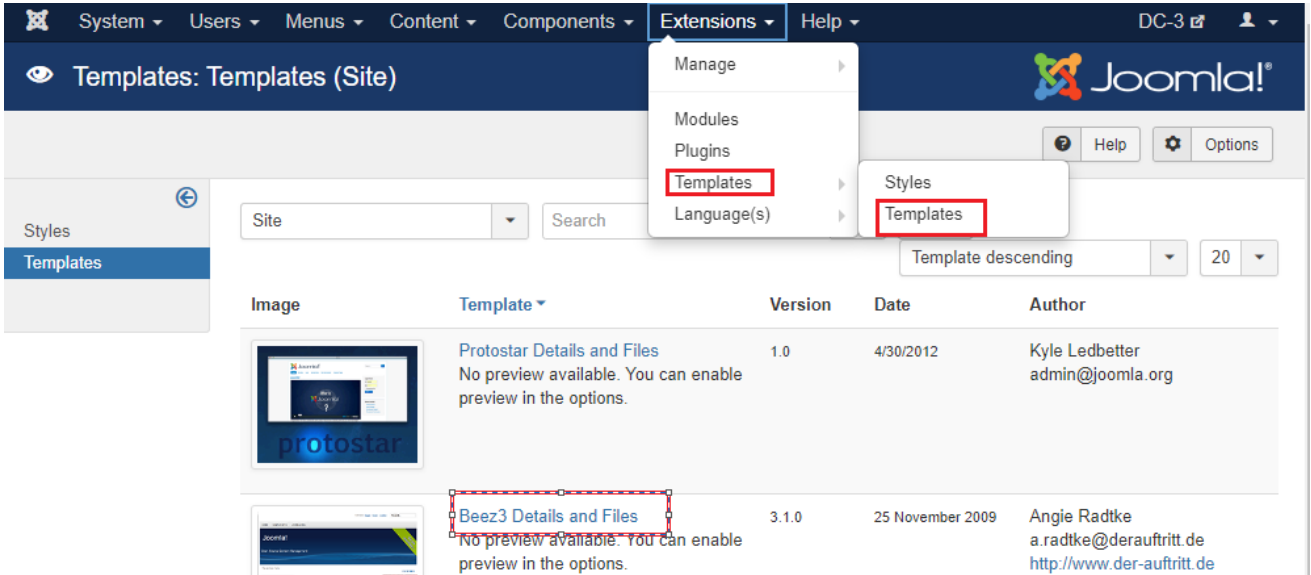Open the Site client filter dropdown
1311x575 pixels.
(x=384, y=221)
